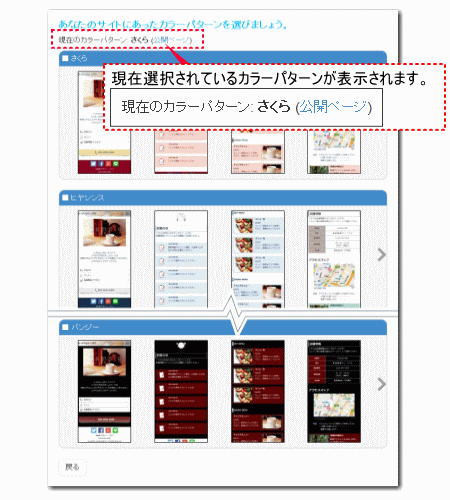Image resolution: width=450 pixels, height=500 pixels.
Task: Select the パンジー pattern header bar
Action: [223, 327]
